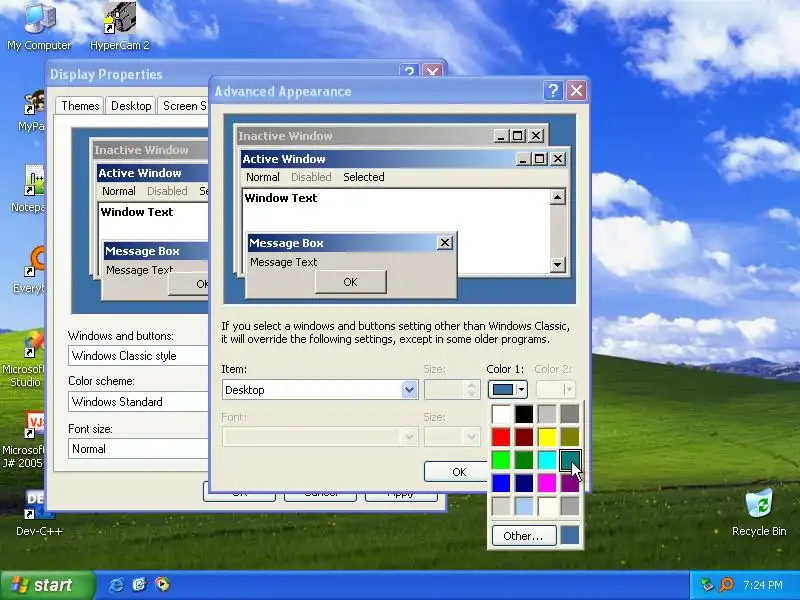
Task: Pick the yellow color swatch
Action: 547,437
